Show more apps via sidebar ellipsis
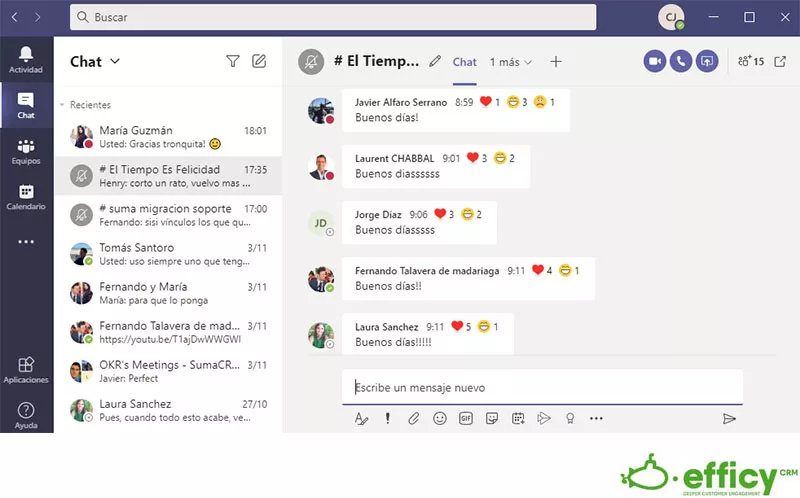Image resolution: width=800 pixels, height=498 pixels. point(26,242)
